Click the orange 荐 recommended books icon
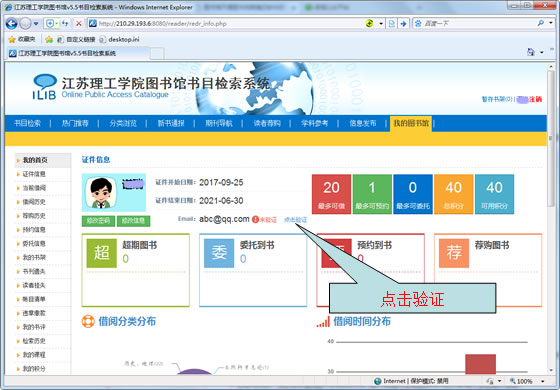The image size is (560, 390). pyautogui.click(x=454, y=253)
